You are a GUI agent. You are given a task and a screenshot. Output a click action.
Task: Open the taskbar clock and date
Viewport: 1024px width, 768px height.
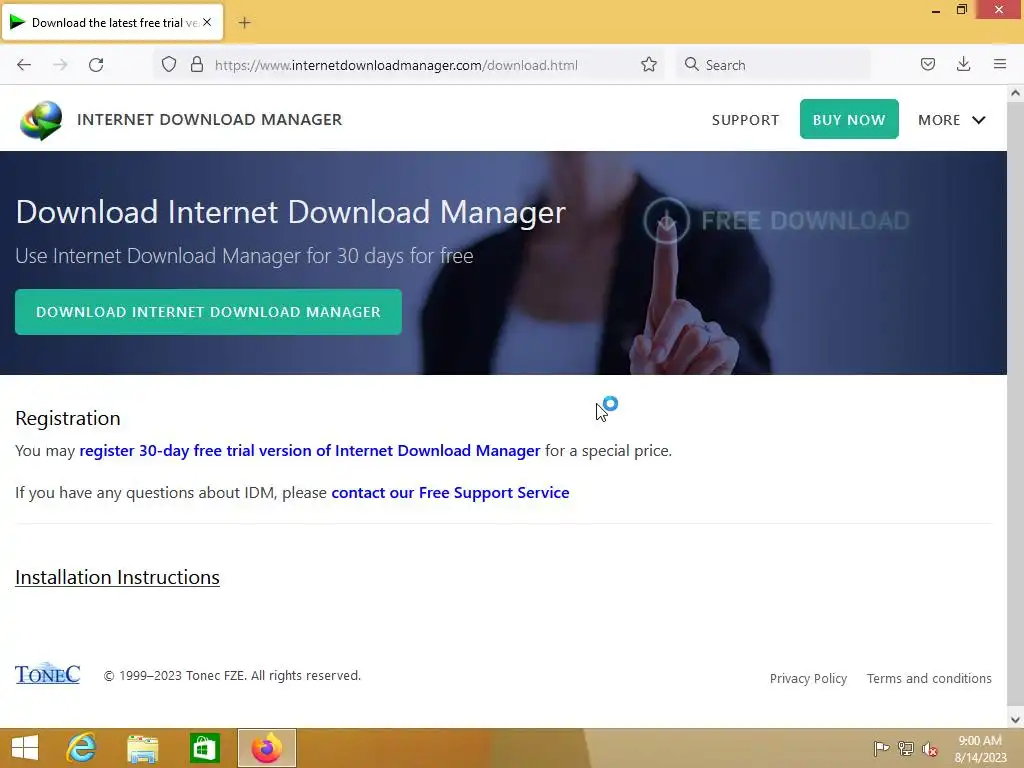tap(980, 749)
